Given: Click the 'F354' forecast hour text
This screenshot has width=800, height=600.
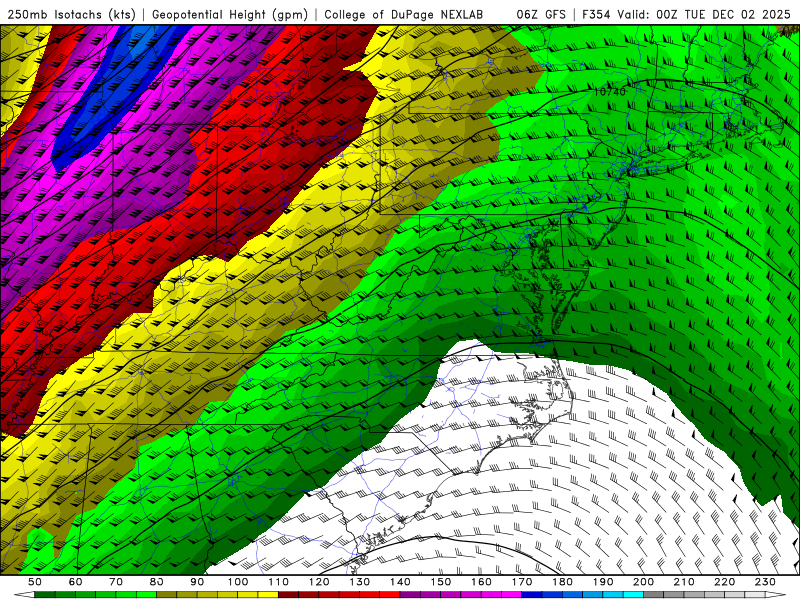Looking at the screenshot, I should [596, 14].
